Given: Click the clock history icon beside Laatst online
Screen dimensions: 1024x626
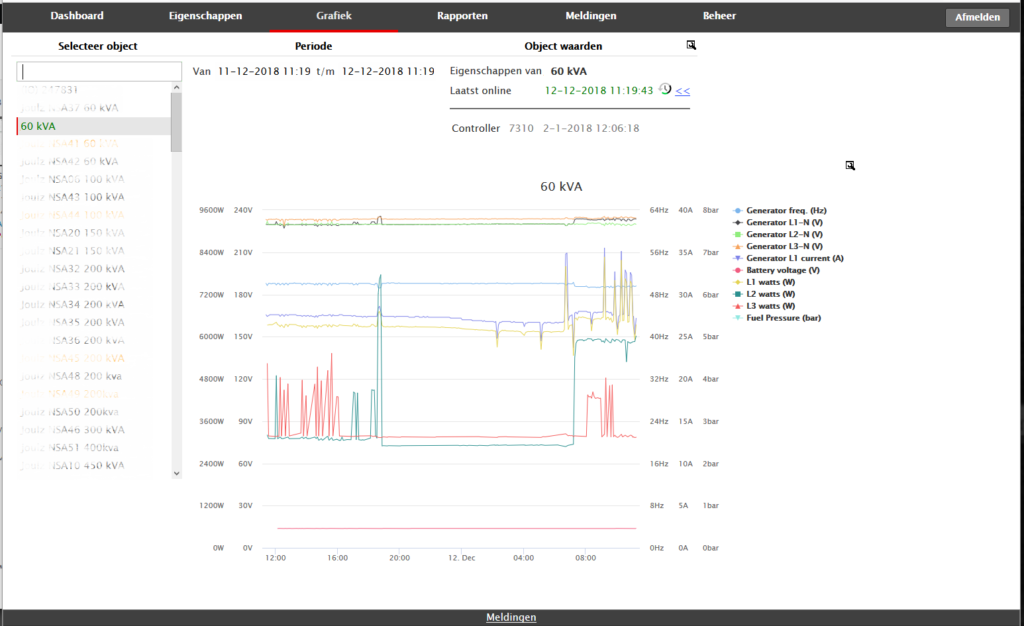Looking at the screenshot, I should click(x=665, y=89).
